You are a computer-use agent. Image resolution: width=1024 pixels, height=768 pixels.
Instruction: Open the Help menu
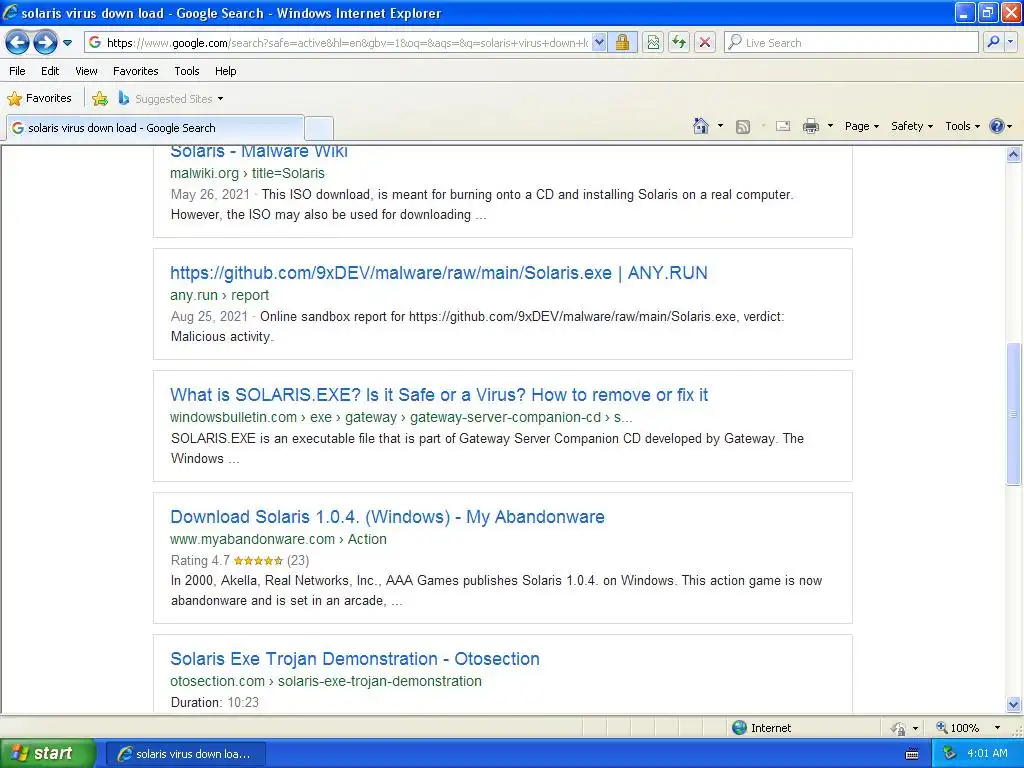pos(225,71)
